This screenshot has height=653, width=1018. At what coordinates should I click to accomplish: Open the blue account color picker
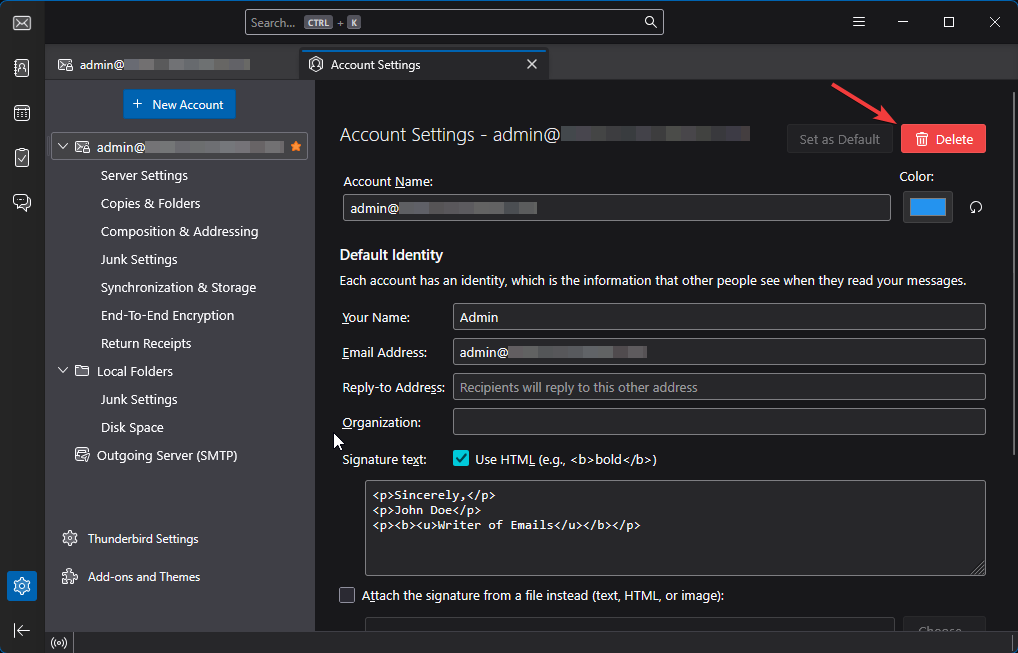click(x=928, y=207)
